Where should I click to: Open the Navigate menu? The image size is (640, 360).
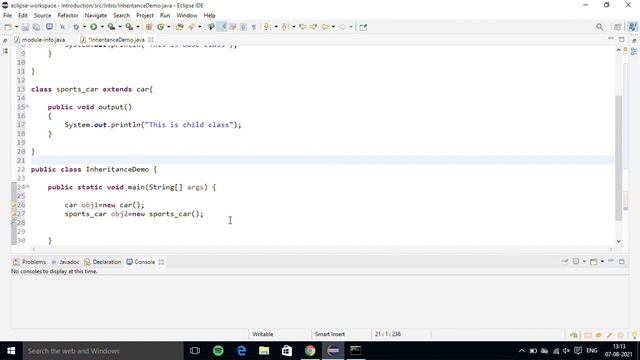coord(96,16)
